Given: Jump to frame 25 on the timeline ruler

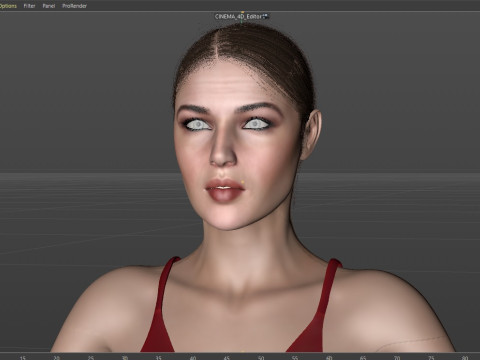Looking at the screenshot, I should (x=91, y=358).
